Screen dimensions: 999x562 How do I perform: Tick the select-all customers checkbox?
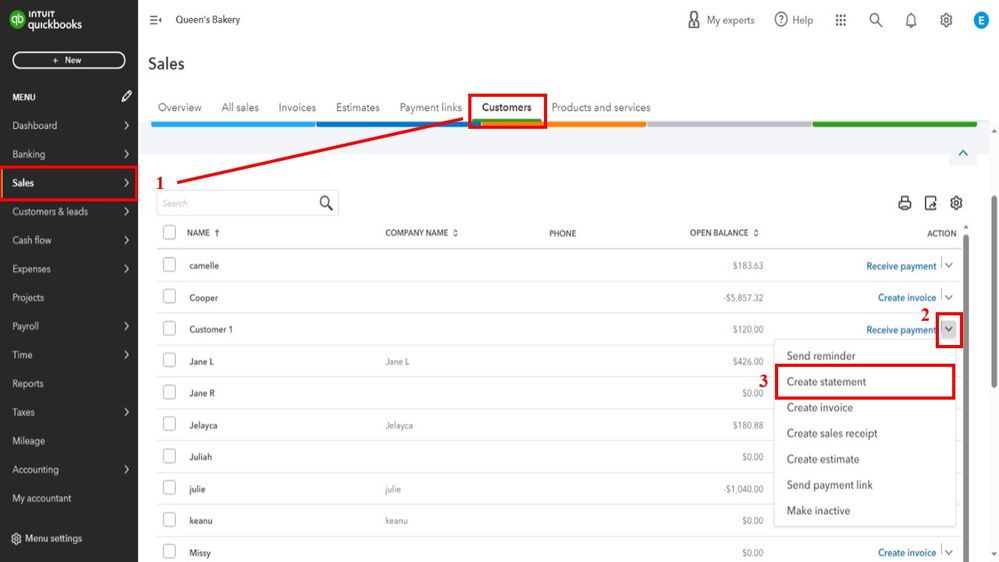169,233
